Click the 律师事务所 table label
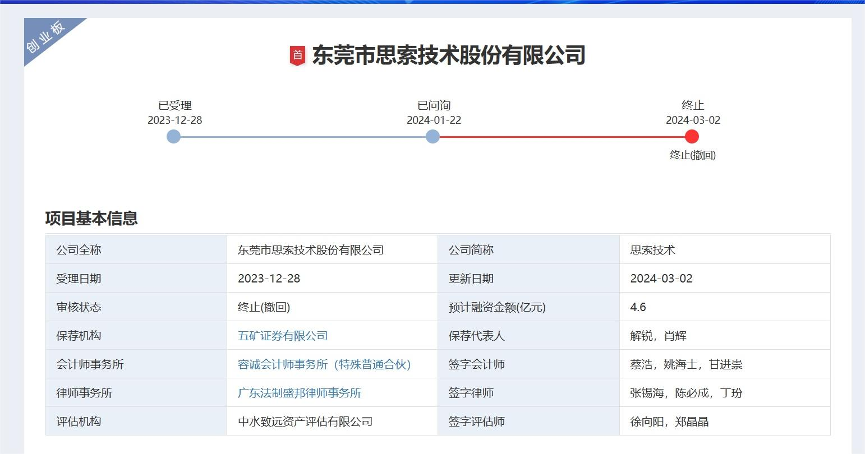Image resolution: width=866 pixels, height=454 pixels. tap(84, 393)
